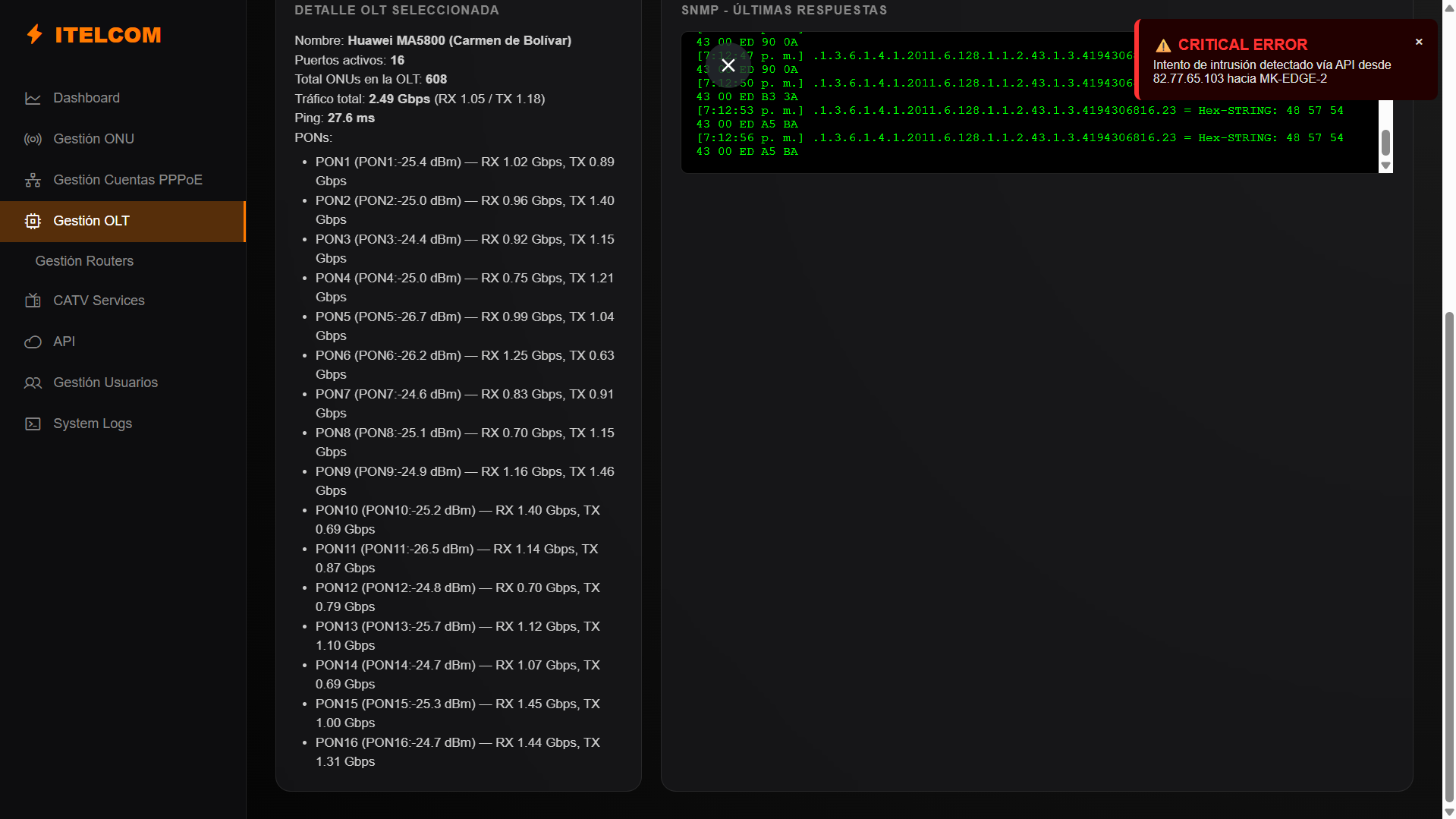Open Gestión ONU section

[123, 139]
